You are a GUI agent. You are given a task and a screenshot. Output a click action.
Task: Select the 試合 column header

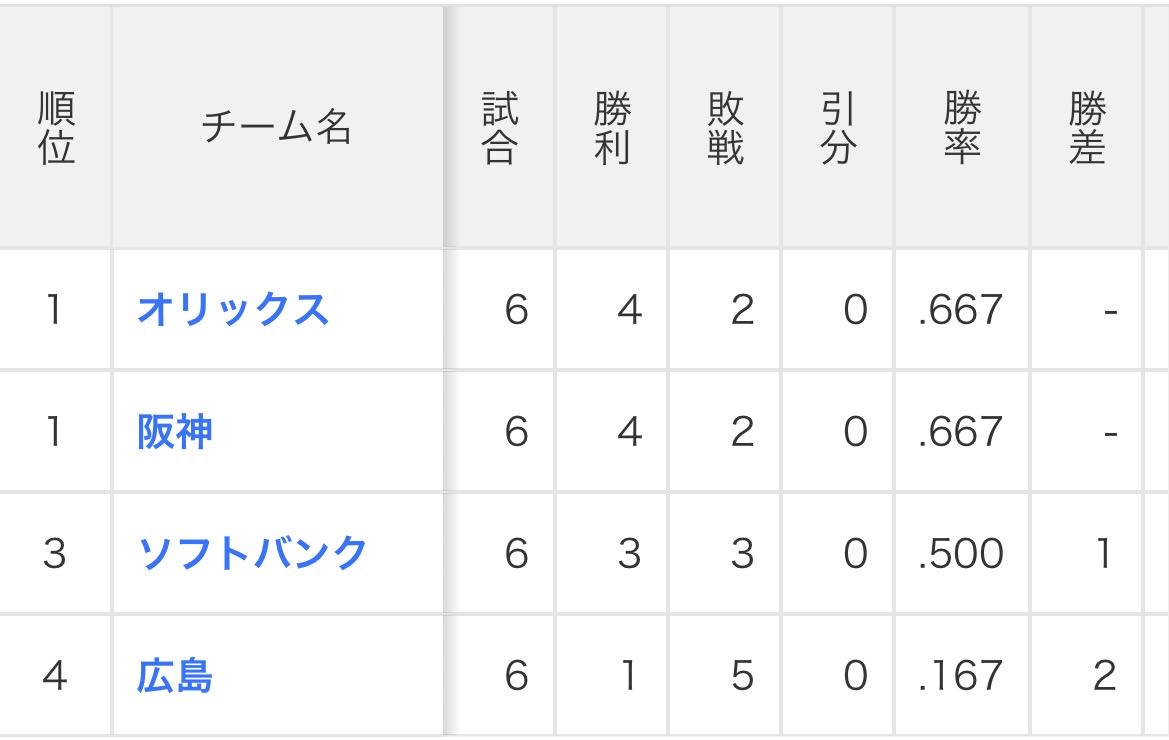[499, 128]
